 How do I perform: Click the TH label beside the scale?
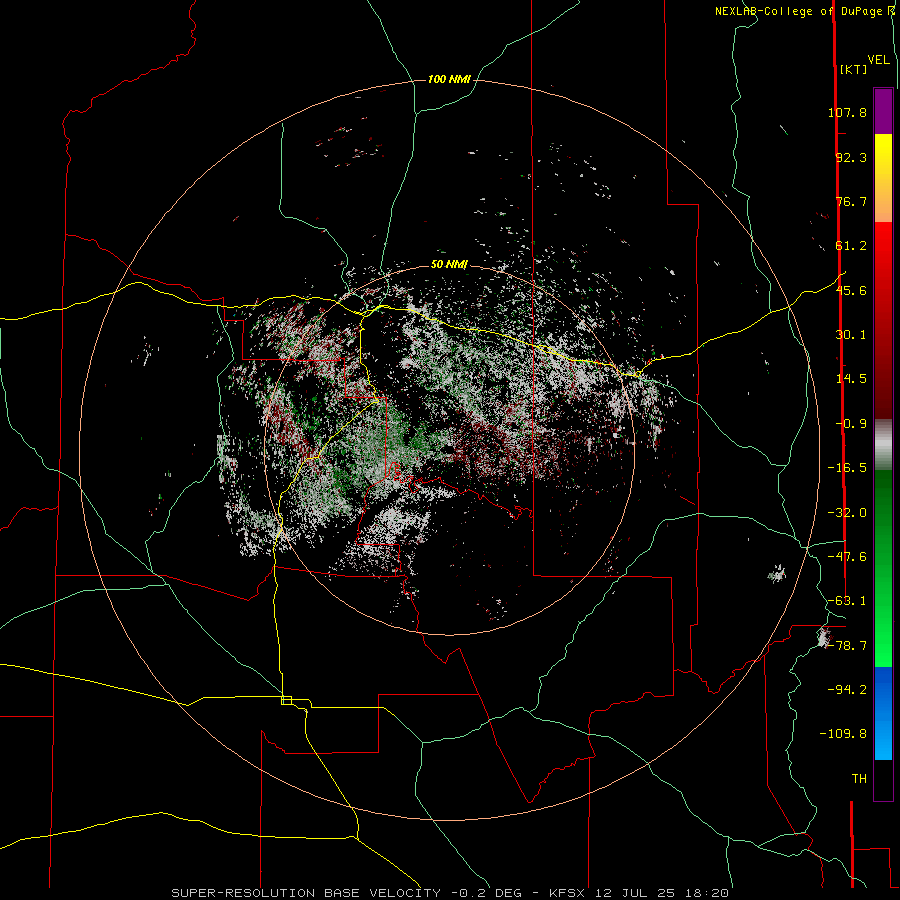[859, 779]
